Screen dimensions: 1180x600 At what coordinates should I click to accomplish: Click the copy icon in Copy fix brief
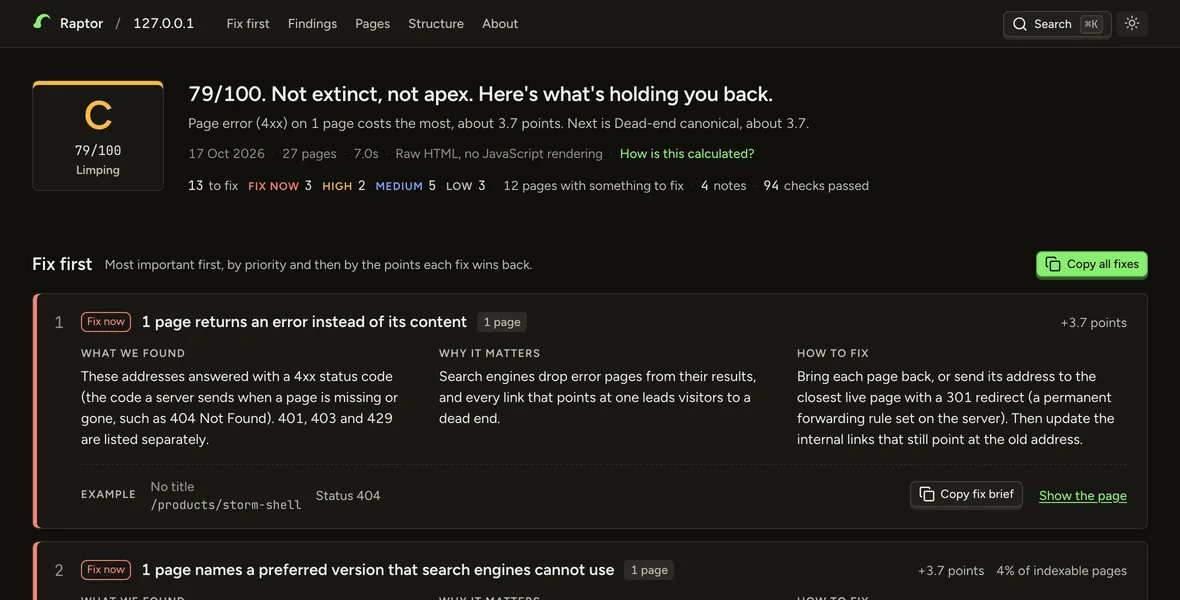point(926,495)
